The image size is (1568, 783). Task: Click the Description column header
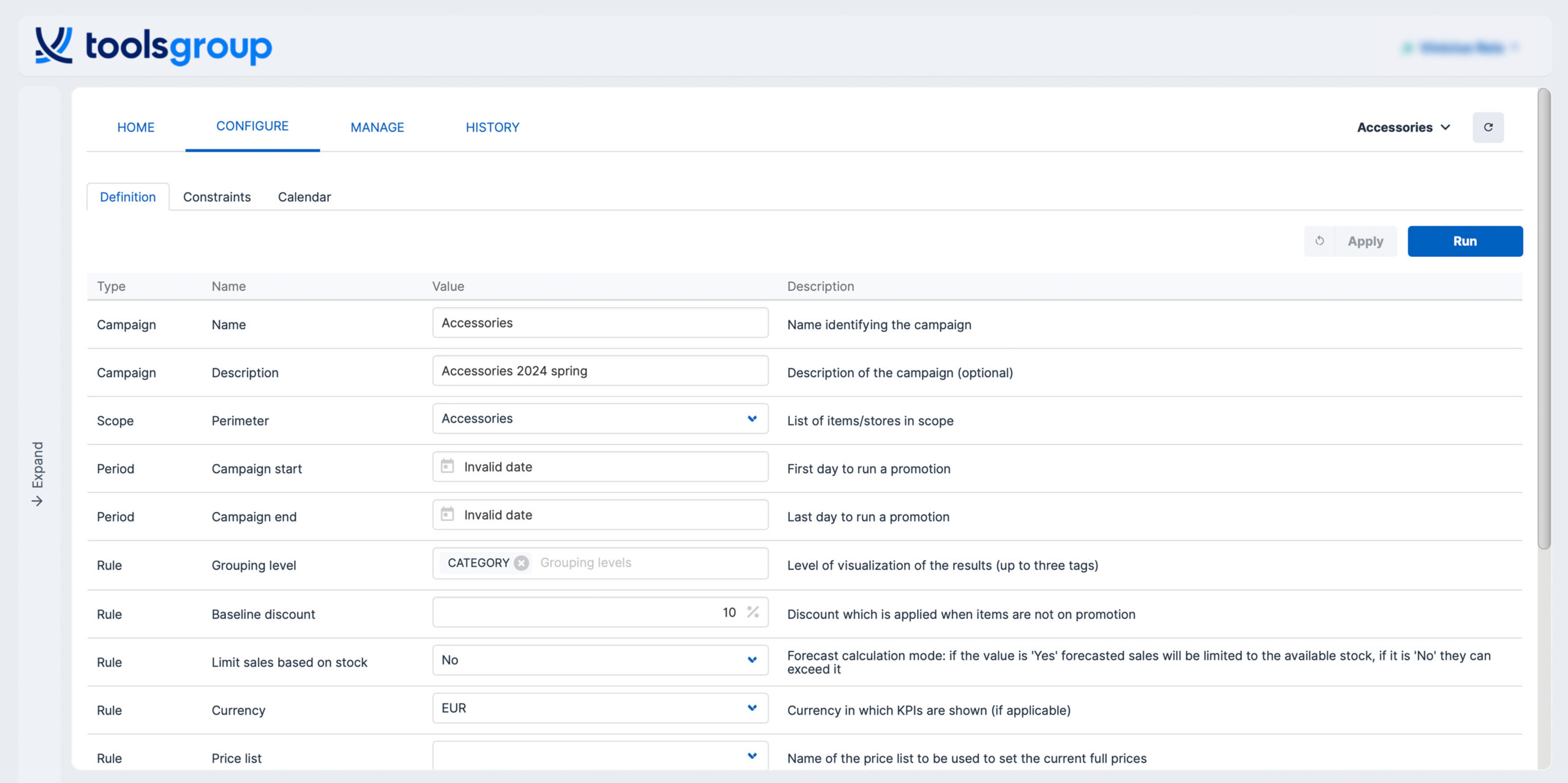[x=820, y=286]
